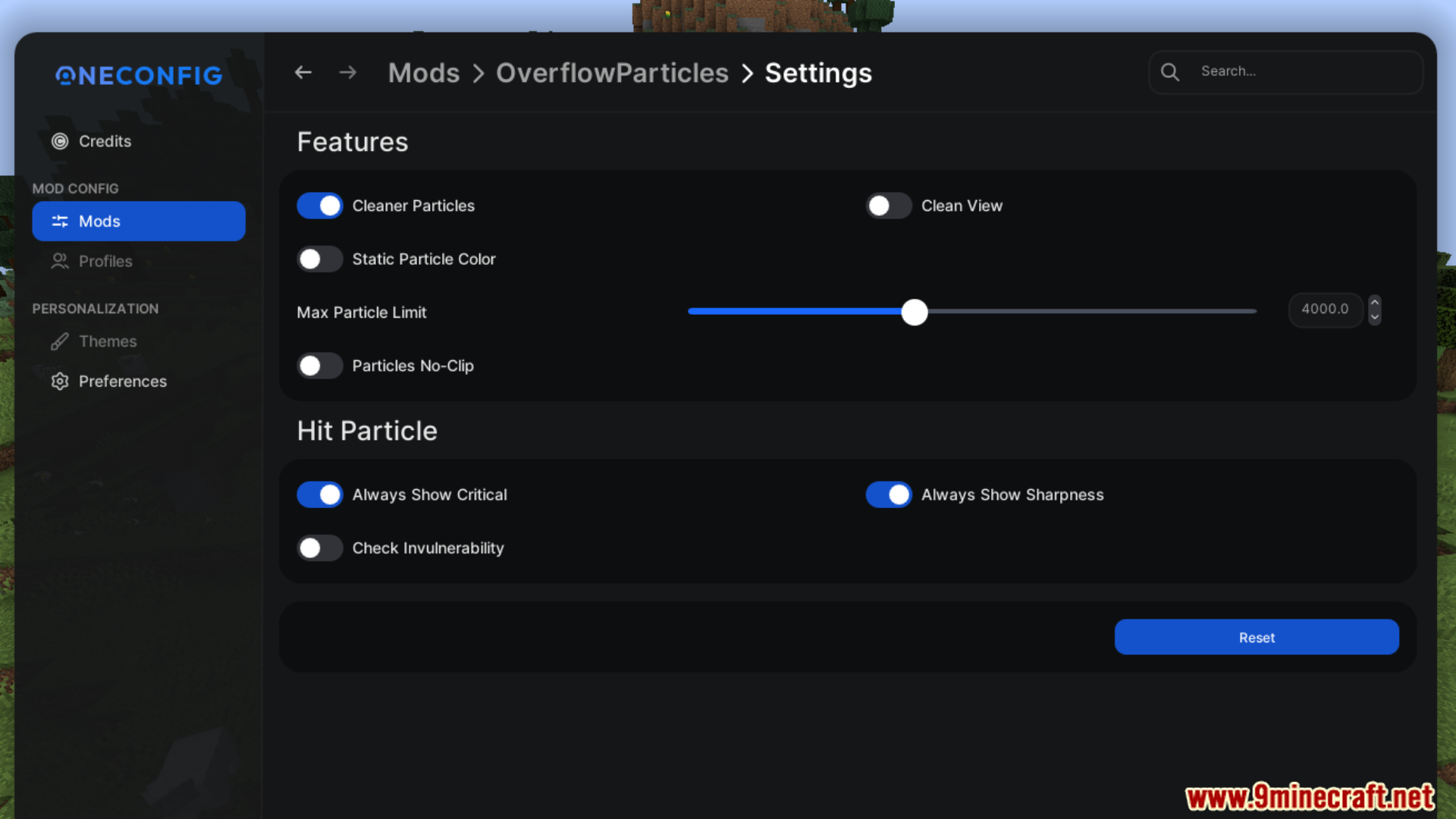Click the Hit Particle section heading
The height and width of the screenshot is (819, 1456).
pos(367,431)
